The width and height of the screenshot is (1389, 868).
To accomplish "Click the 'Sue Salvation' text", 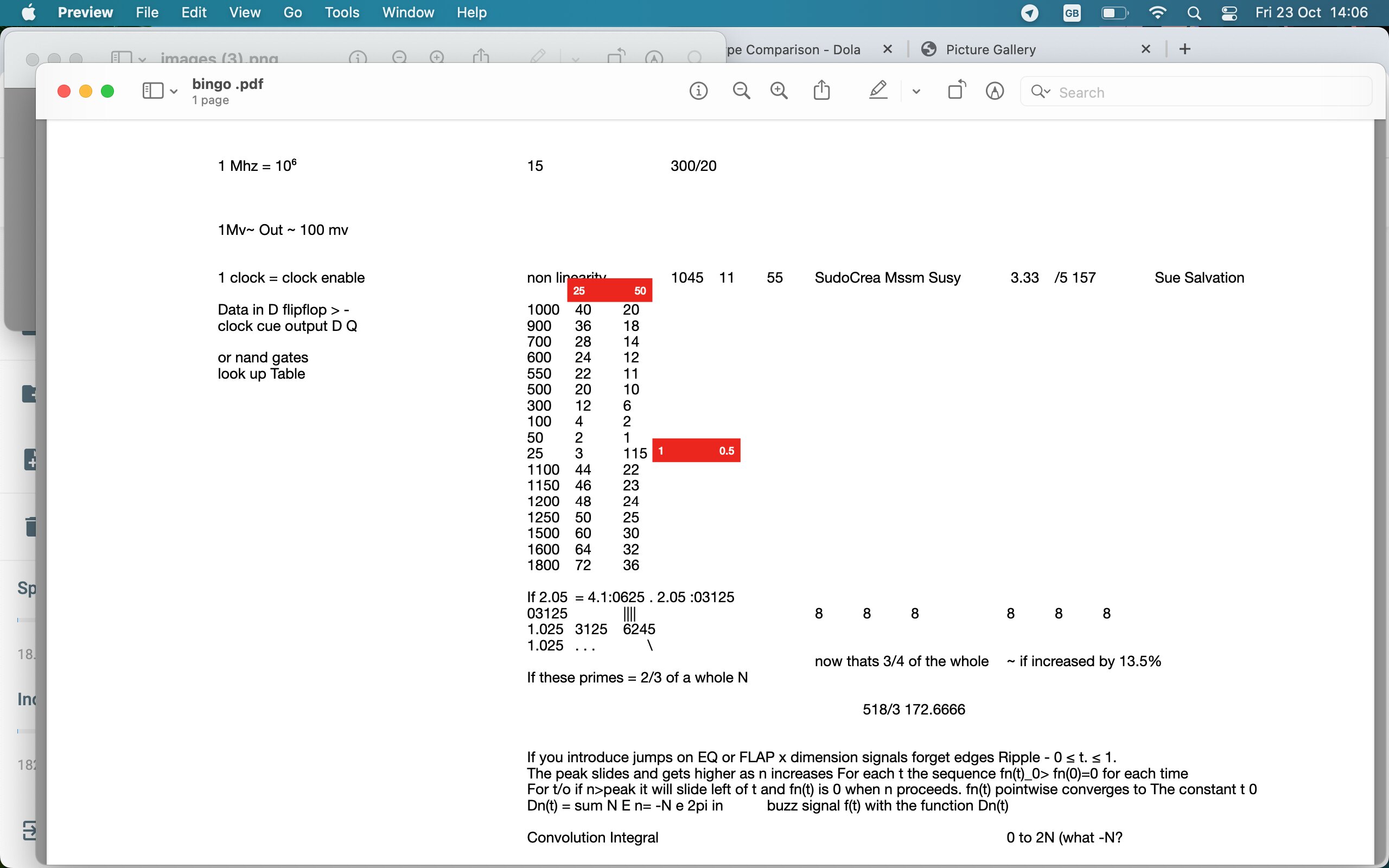I will (1199, 278).
